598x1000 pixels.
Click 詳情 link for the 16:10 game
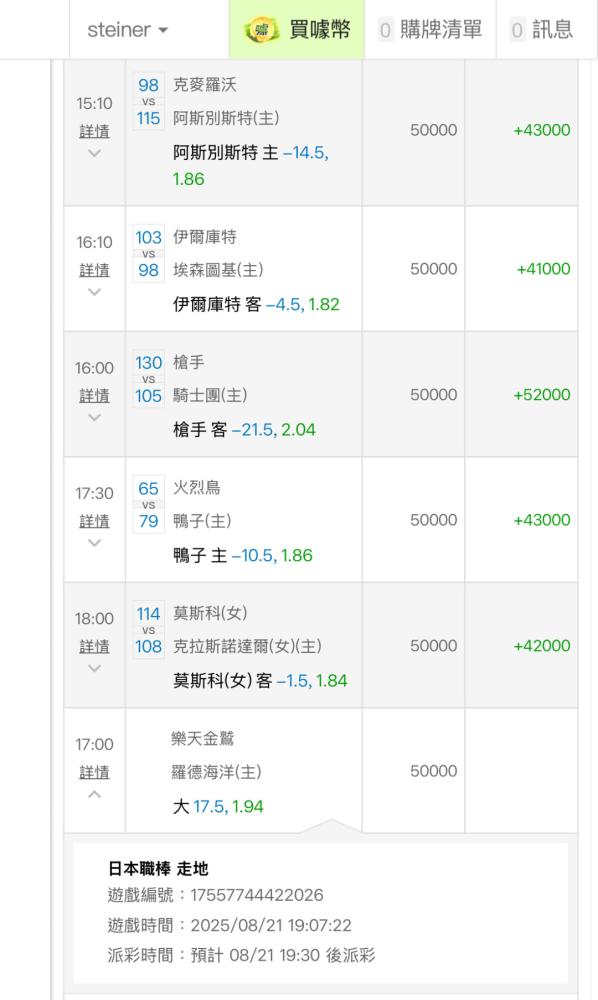94,270
